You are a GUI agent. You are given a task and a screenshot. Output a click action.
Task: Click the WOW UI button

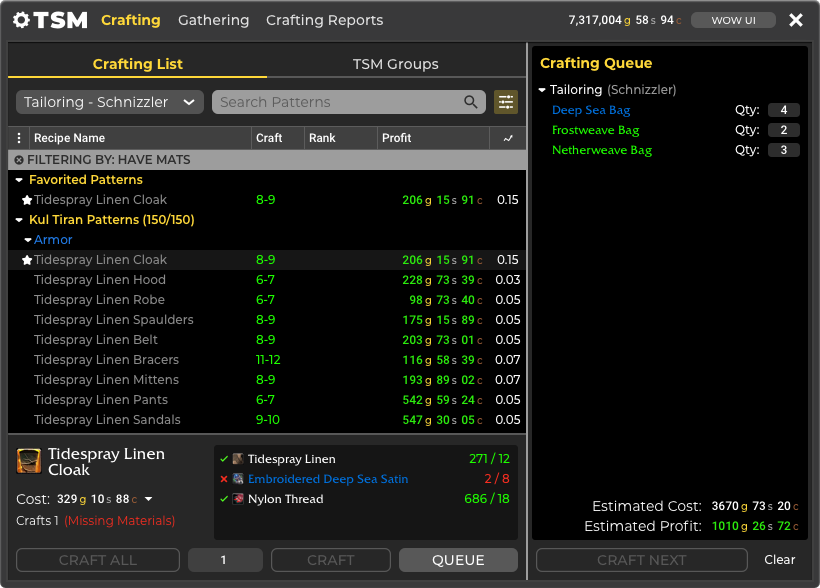[733, 20]
